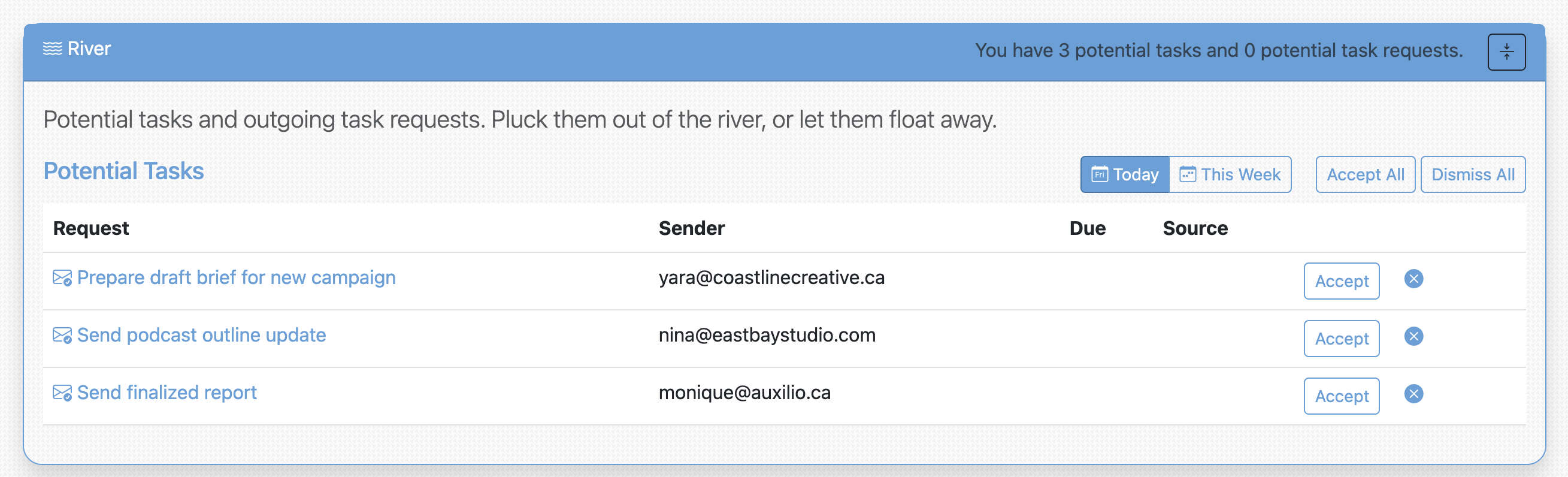Open 'Send finalized report' link
Screen dimensions: 1568x477
pyautogui.click(x=167, y=393)
